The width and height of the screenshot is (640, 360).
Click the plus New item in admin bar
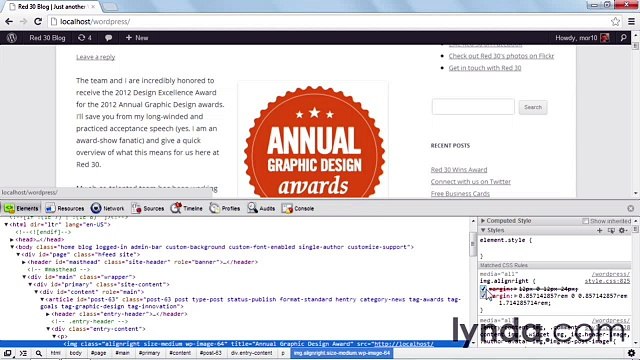(137, 38)
